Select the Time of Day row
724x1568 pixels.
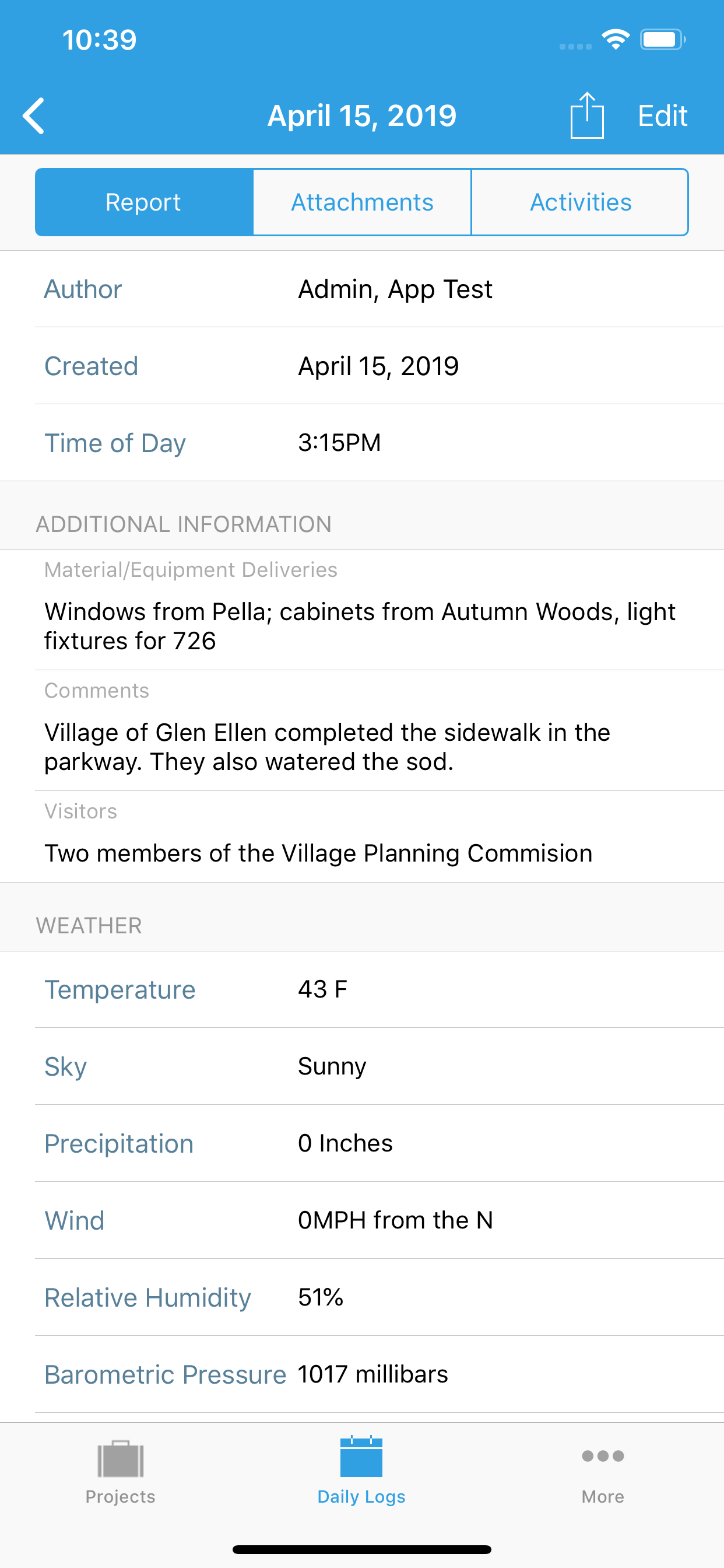point(362,443)
